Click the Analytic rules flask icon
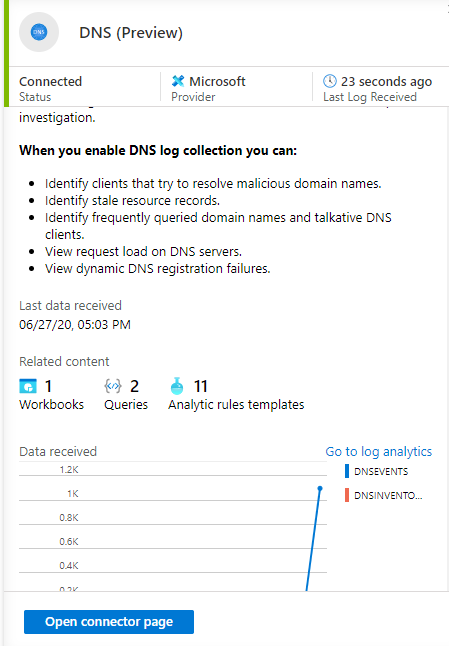449x646 pixels. (x=177, y=386)
